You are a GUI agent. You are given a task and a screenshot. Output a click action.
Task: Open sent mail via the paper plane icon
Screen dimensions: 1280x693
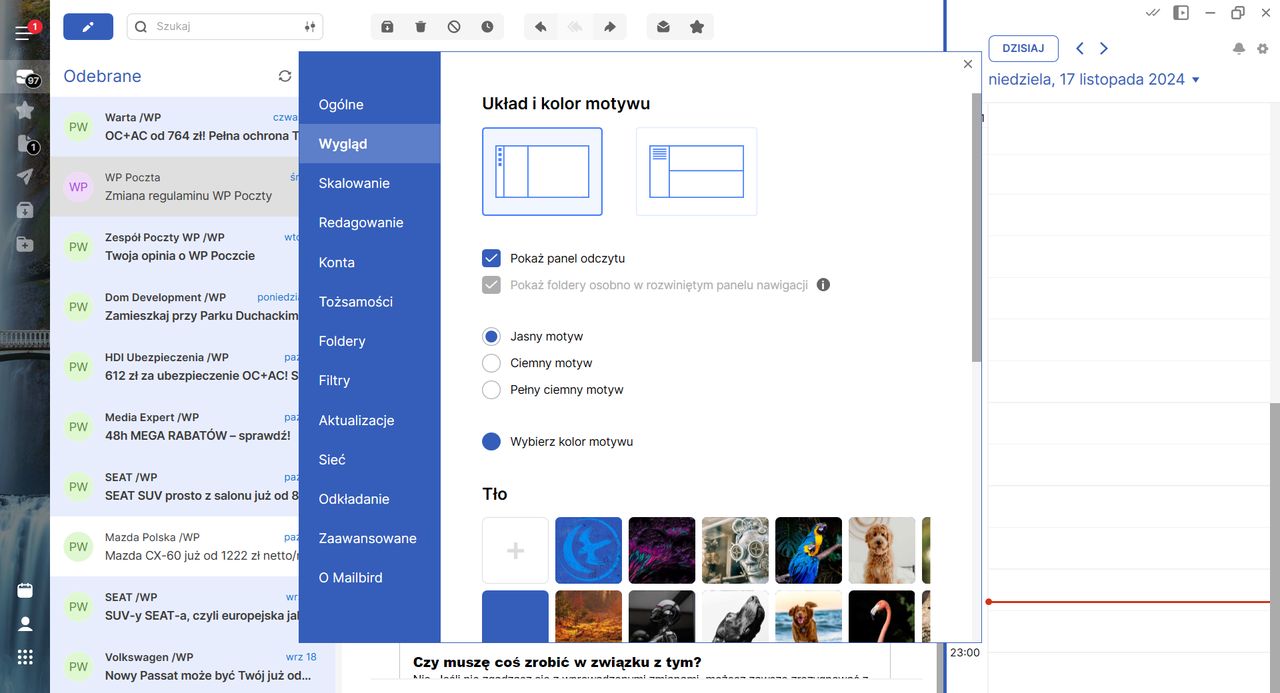tap(25, 177)
